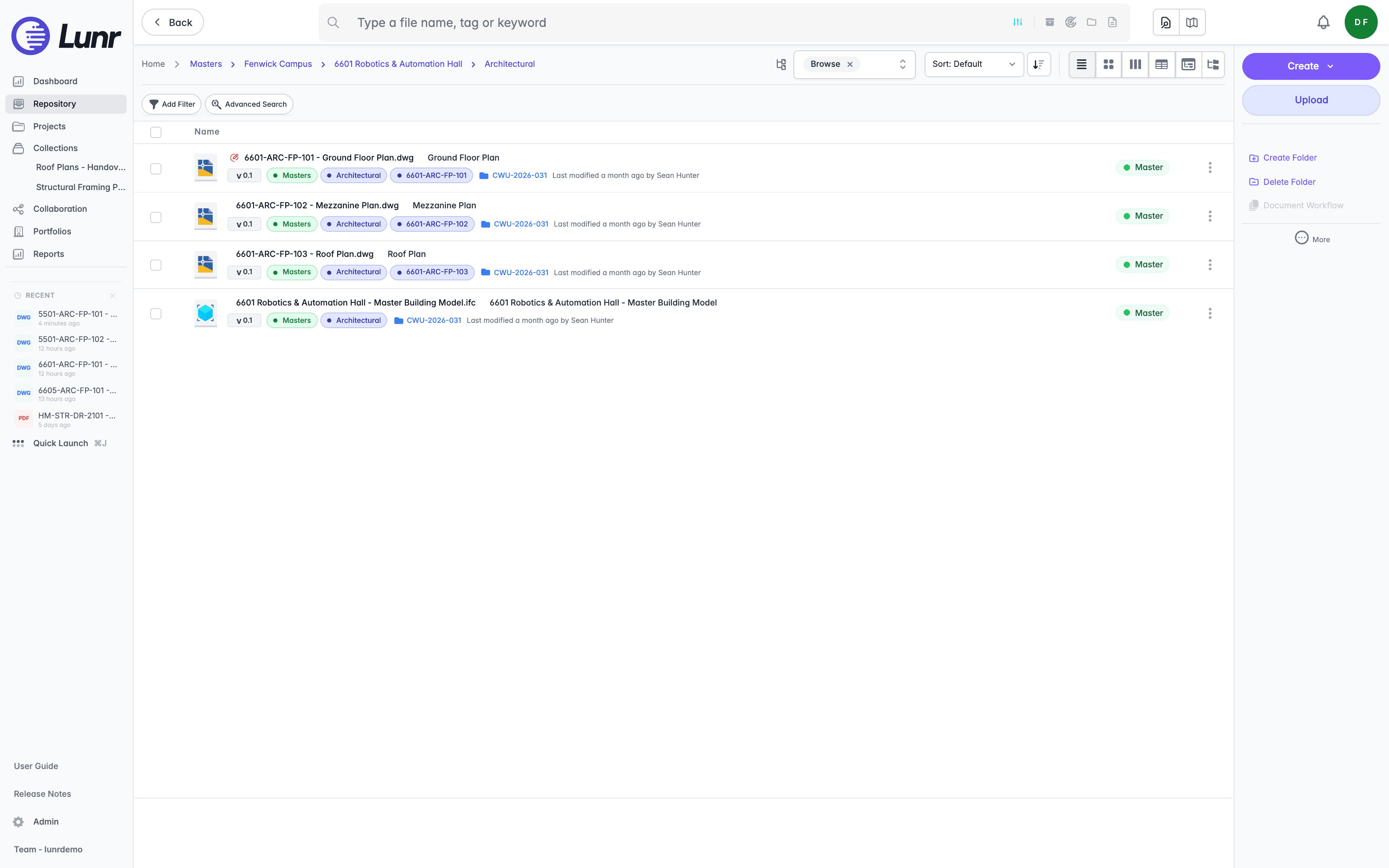Open Portfolios in sidebar
The width and height of the screenshot is (1389, 868).
pos(66,231)
